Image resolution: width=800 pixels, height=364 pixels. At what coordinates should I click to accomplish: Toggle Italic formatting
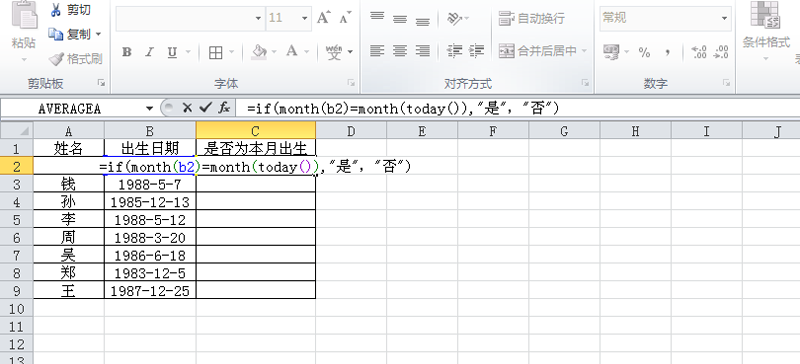(x=149, y=52)
